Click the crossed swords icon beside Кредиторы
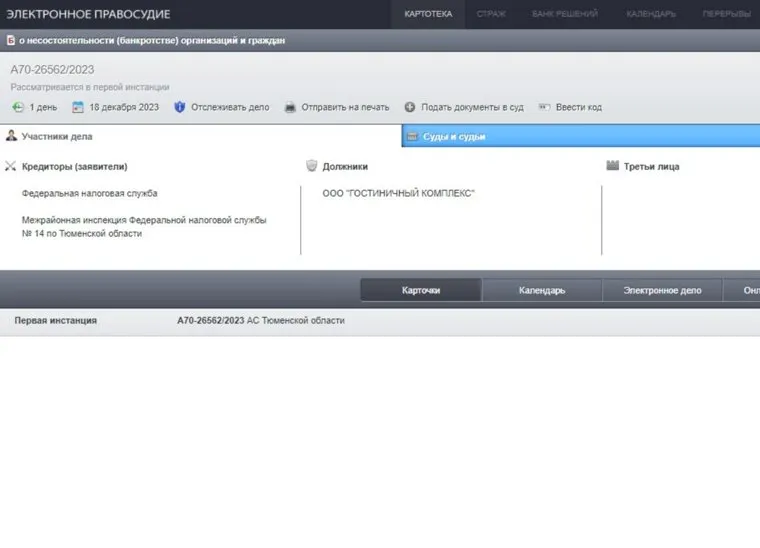Image resolution: width=760 pixels, height=548 pixels. coord(11,166)
